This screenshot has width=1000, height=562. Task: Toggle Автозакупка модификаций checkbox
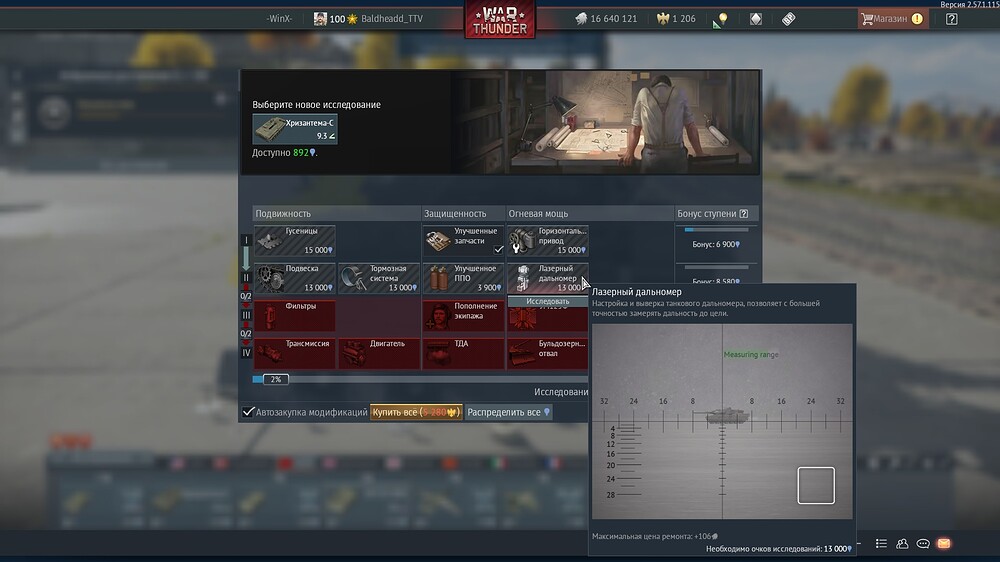tap(248, 412)
